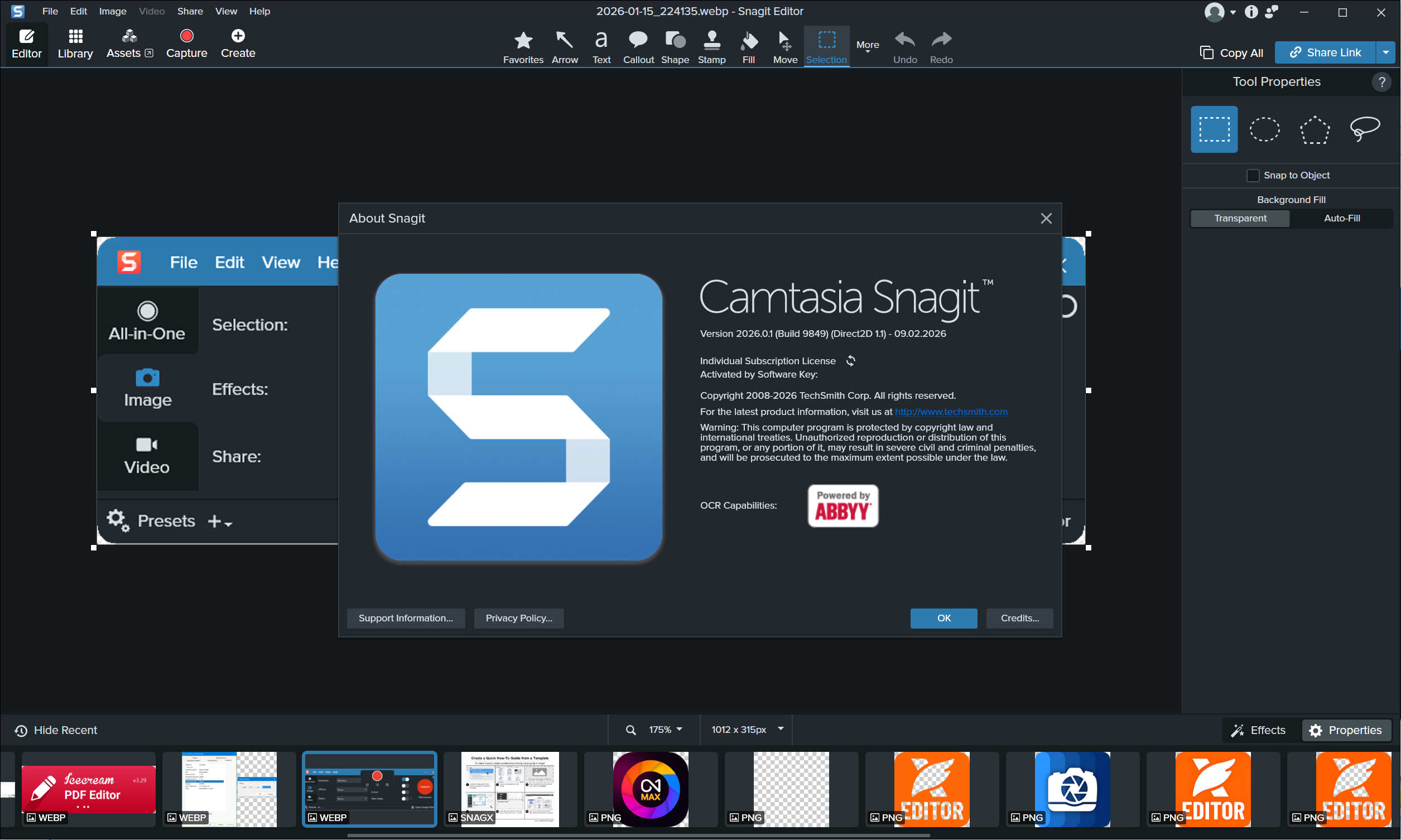Open the 175% zoom dropdown
This screenshot has width=1401, height=840.
[666, 730]
